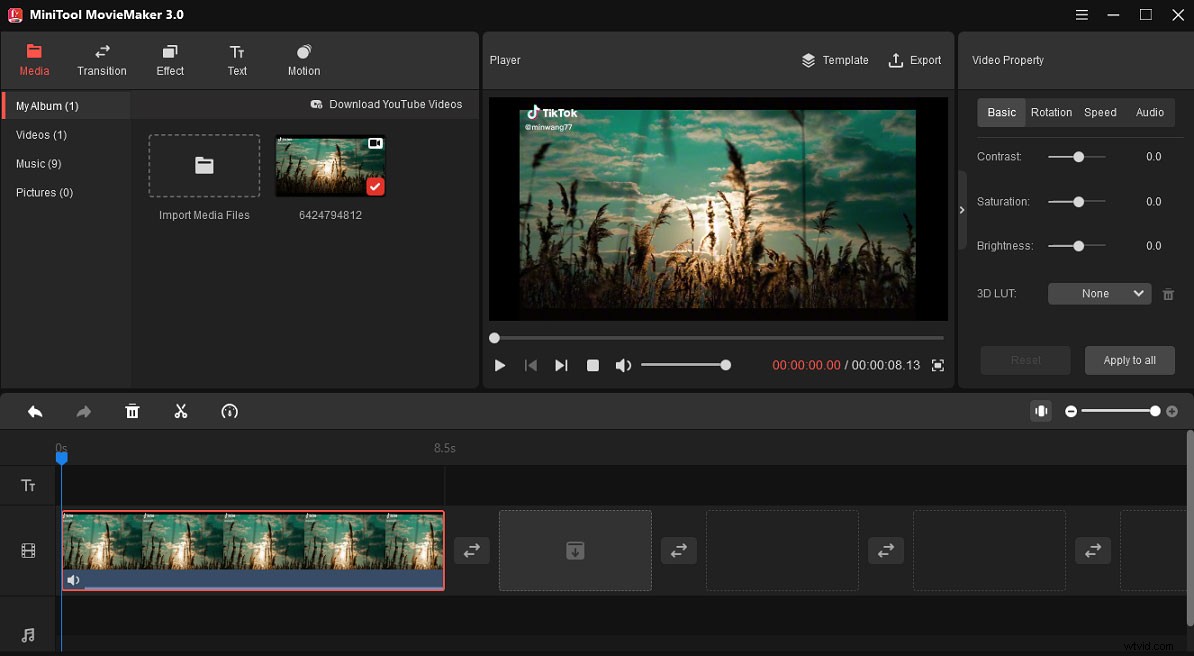
Task: Click the Export button
Action: 914,60
